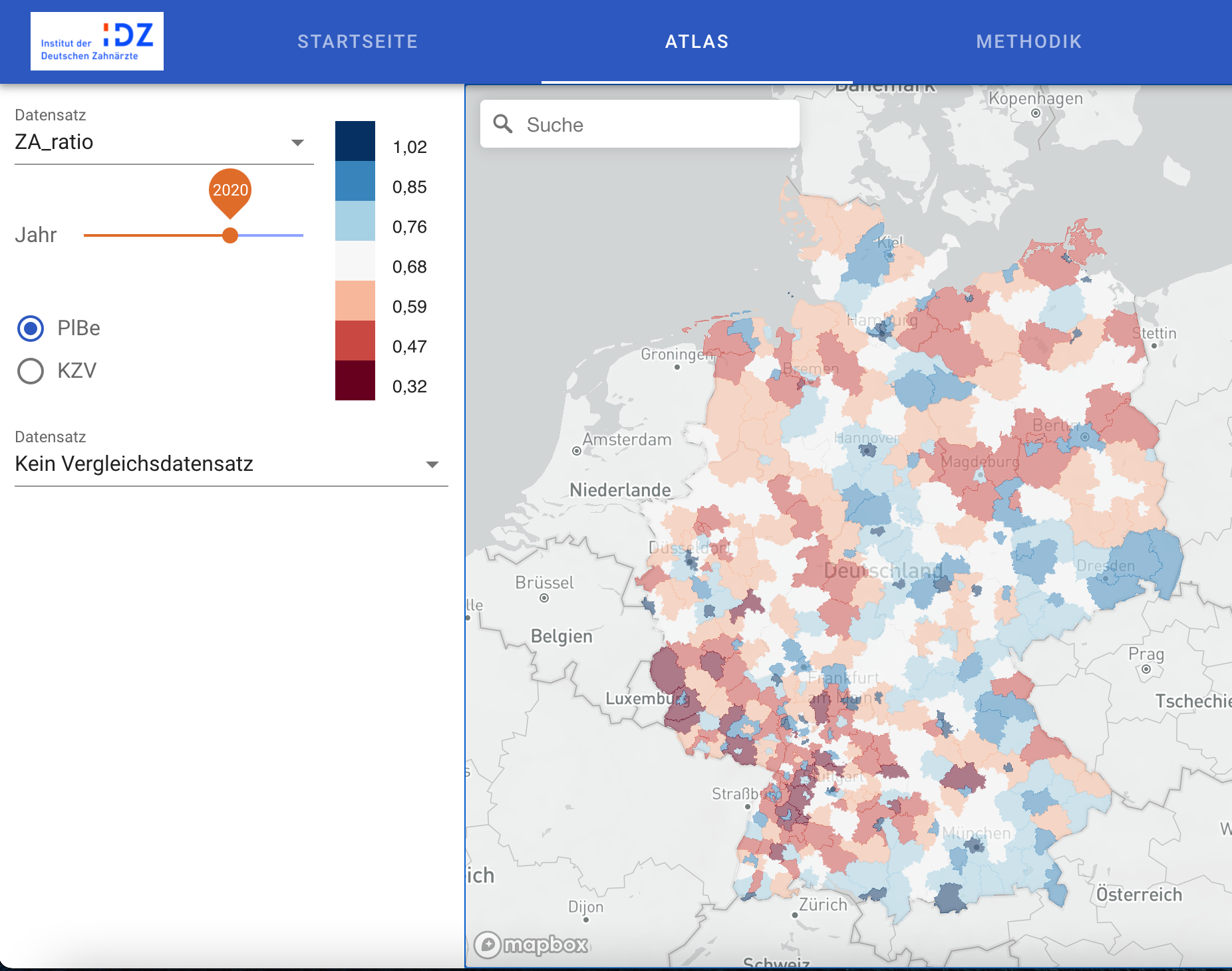Viewport: 1232px width, 971px height.
Task: Click the ZA_ratio dropdown arrow
Action: point(298,142)
